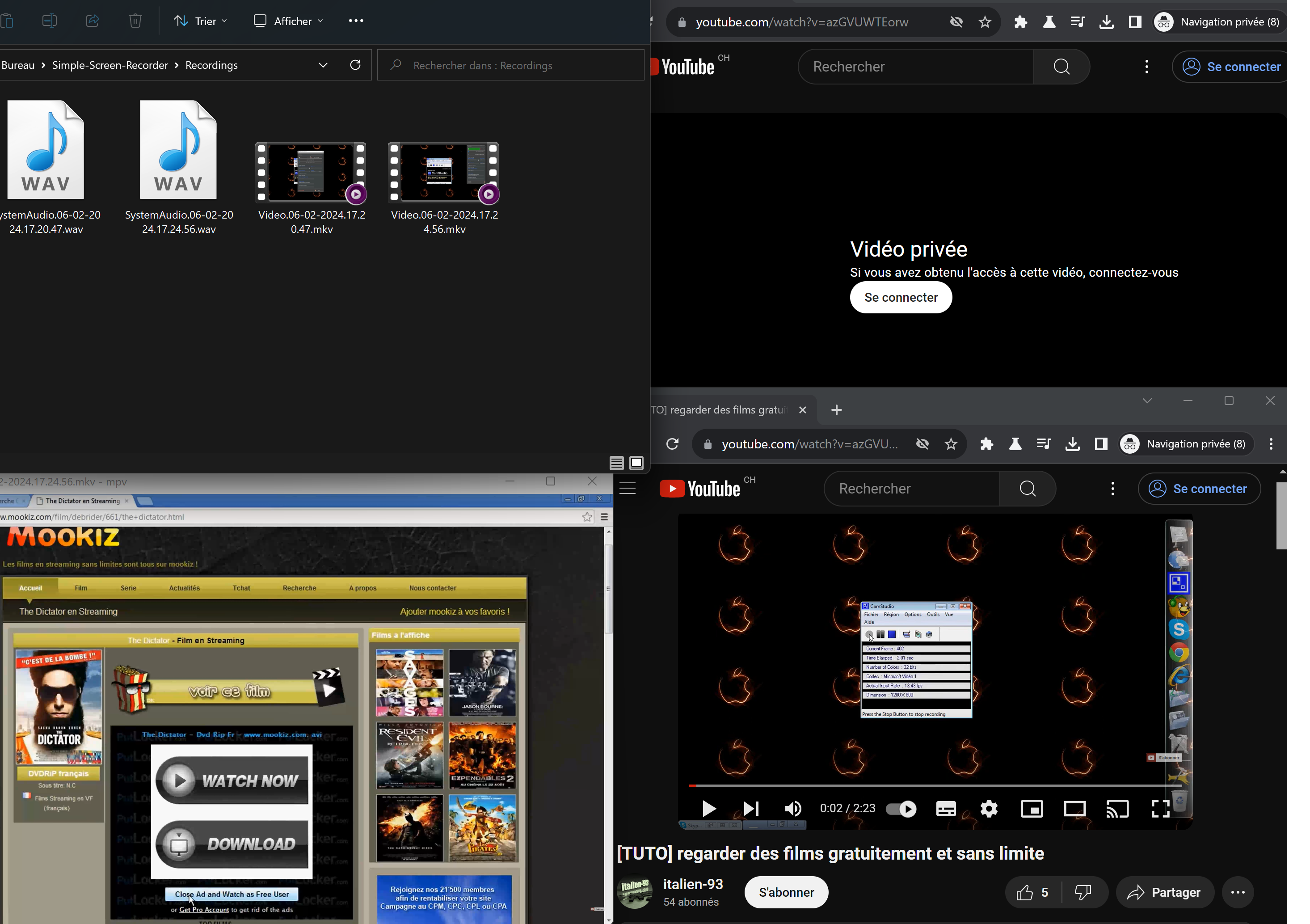
Task: Open a new tab in the [TUTO] window
Action: [x=836, y=410]
